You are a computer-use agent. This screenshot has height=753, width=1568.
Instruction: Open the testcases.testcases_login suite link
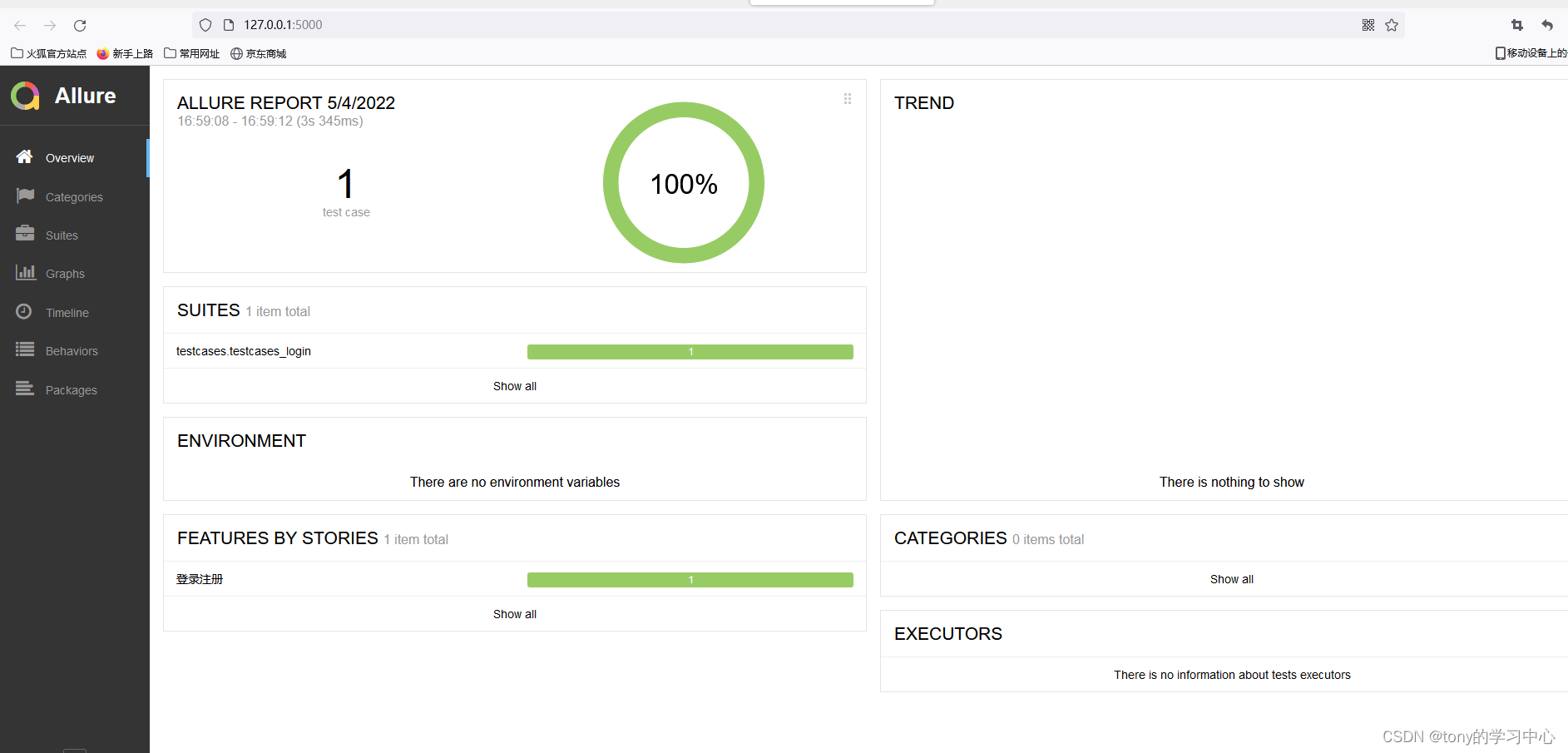tap(243, 351)
